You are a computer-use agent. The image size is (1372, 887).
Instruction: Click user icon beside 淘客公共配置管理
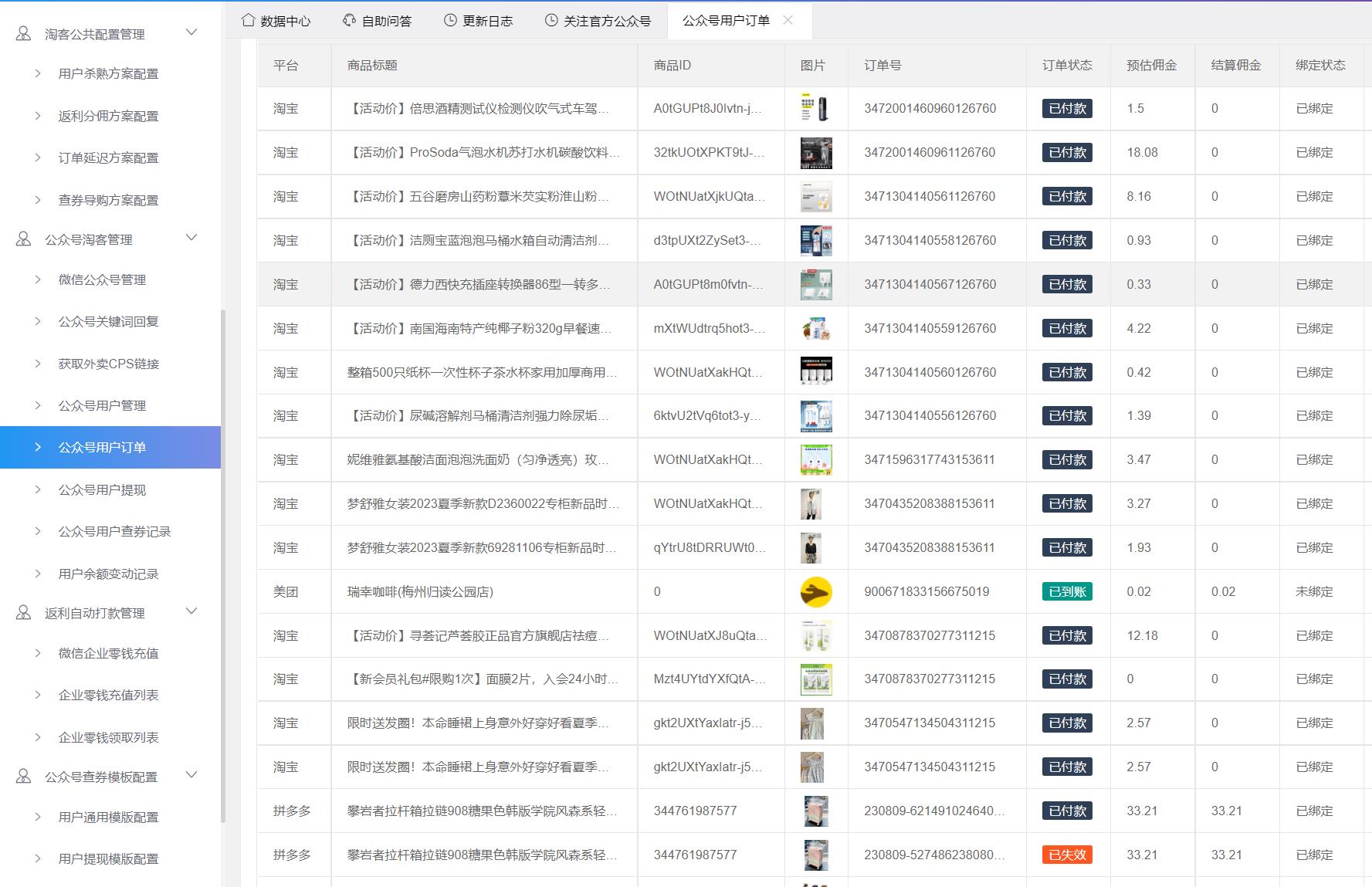(x=24, y=34)
